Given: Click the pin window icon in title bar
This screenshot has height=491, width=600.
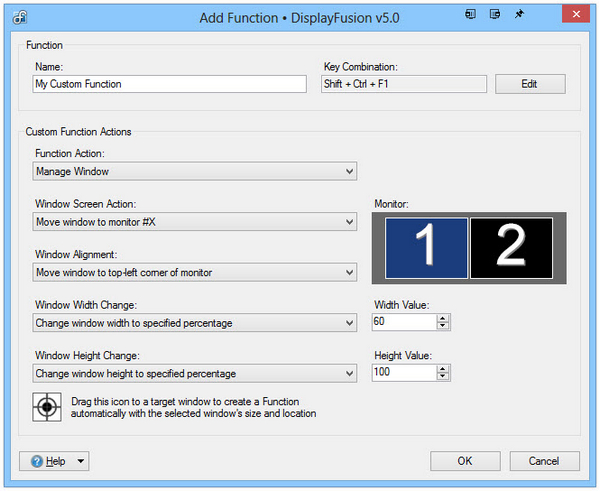Looking at the screenshot, I should tap(519, 15).
